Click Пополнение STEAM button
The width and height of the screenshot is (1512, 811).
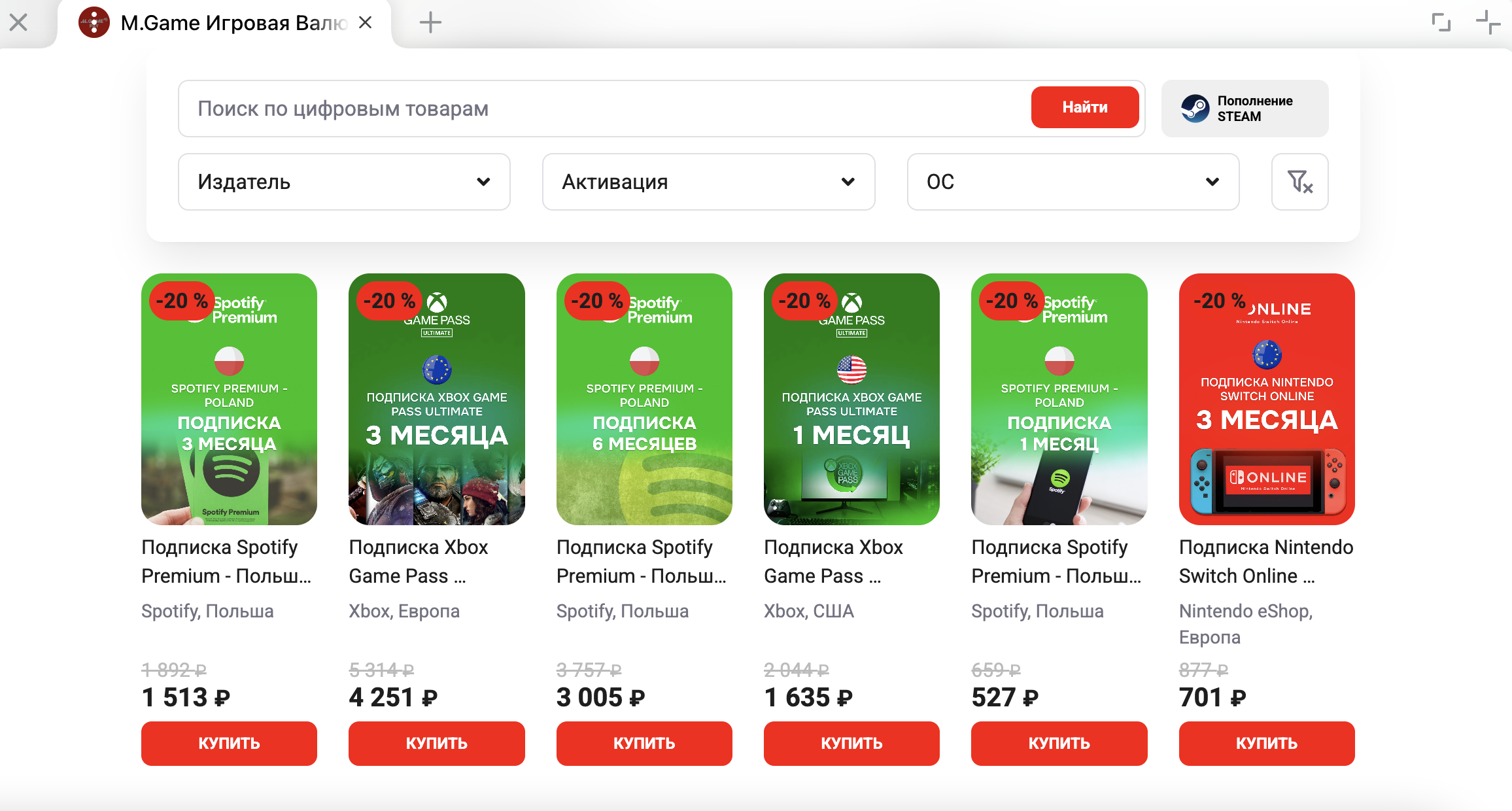[1245, 109]
